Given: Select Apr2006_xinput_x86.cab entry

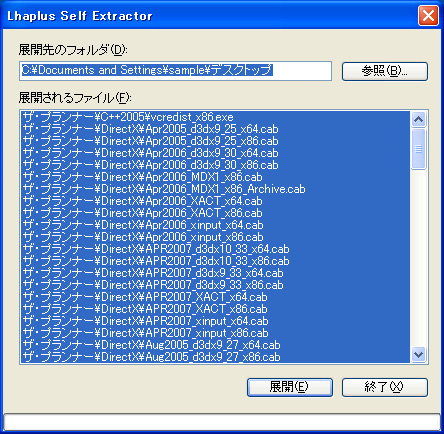Looking at the screenshot, I should [216, 237].
